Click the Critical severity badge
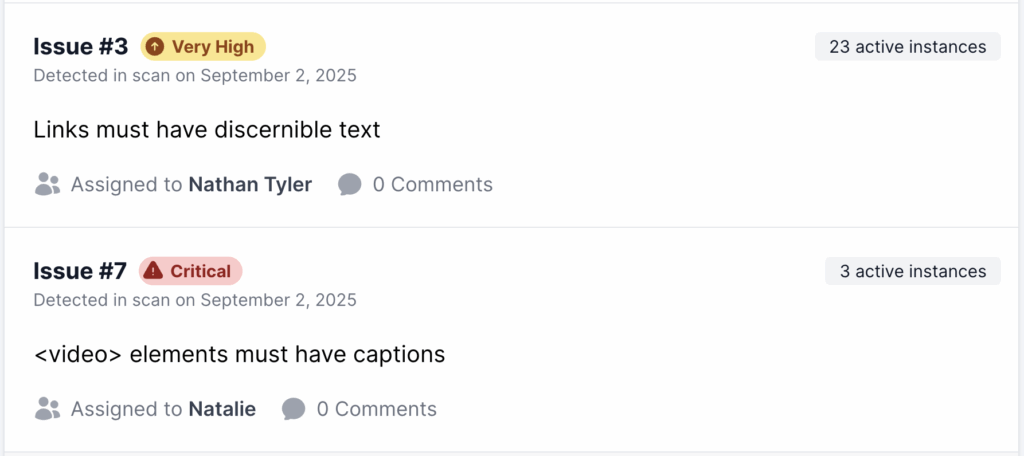The height and width of the screenshot is (456, 1024). (190, 271)
